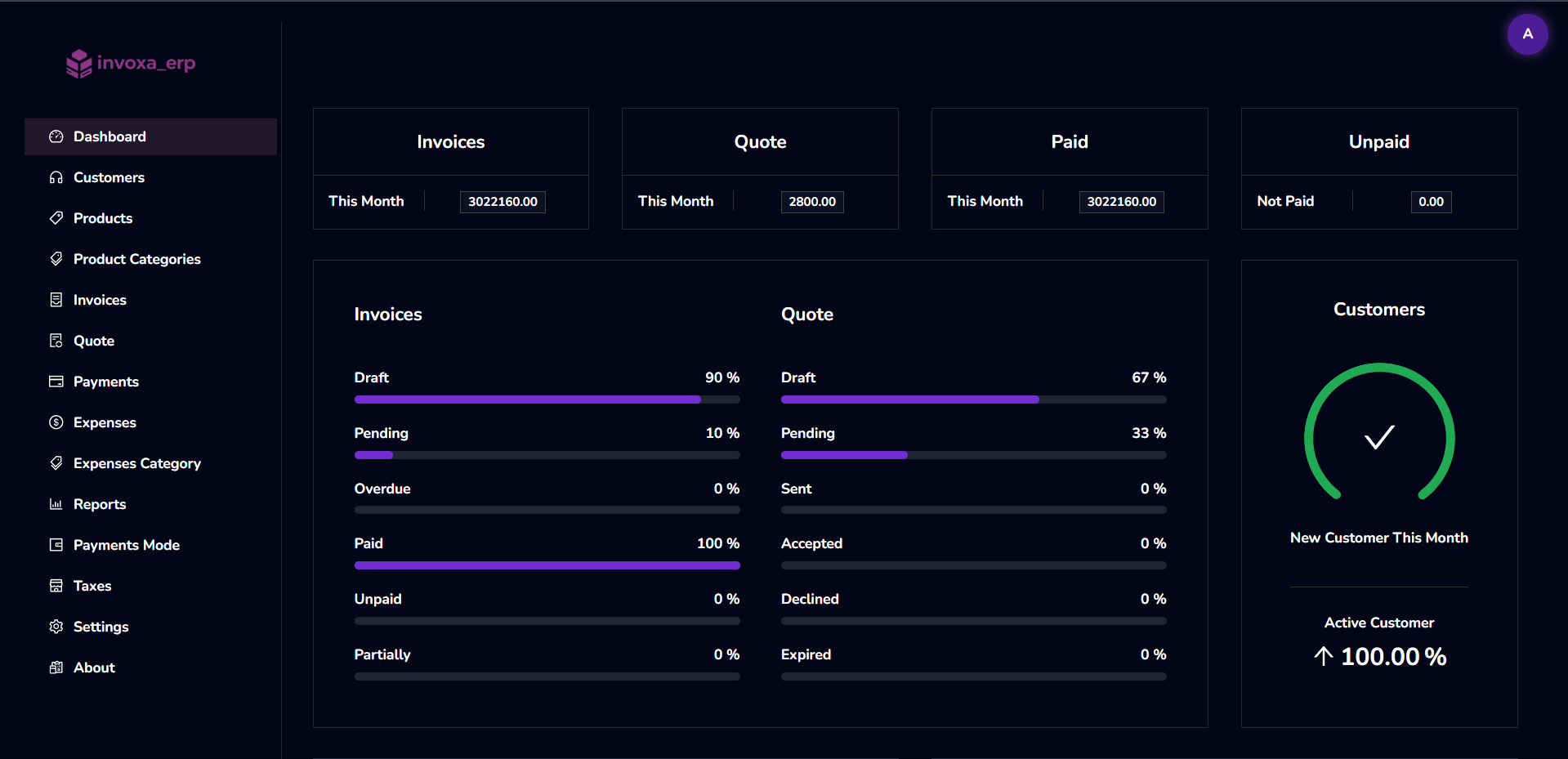Select Quote in the sidebar menu

[x=94, y=341]
